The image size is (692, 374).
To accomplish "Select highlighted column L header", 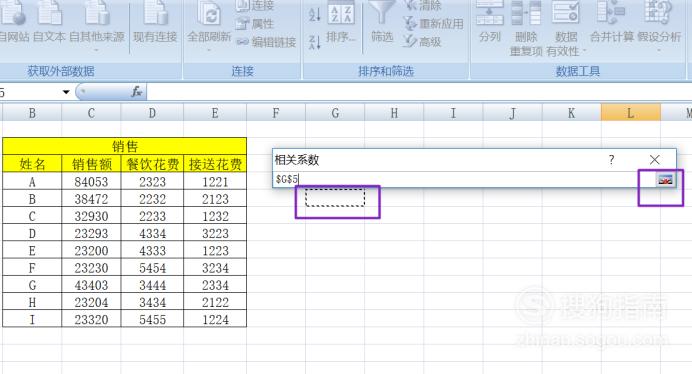I will pos(631,113).
